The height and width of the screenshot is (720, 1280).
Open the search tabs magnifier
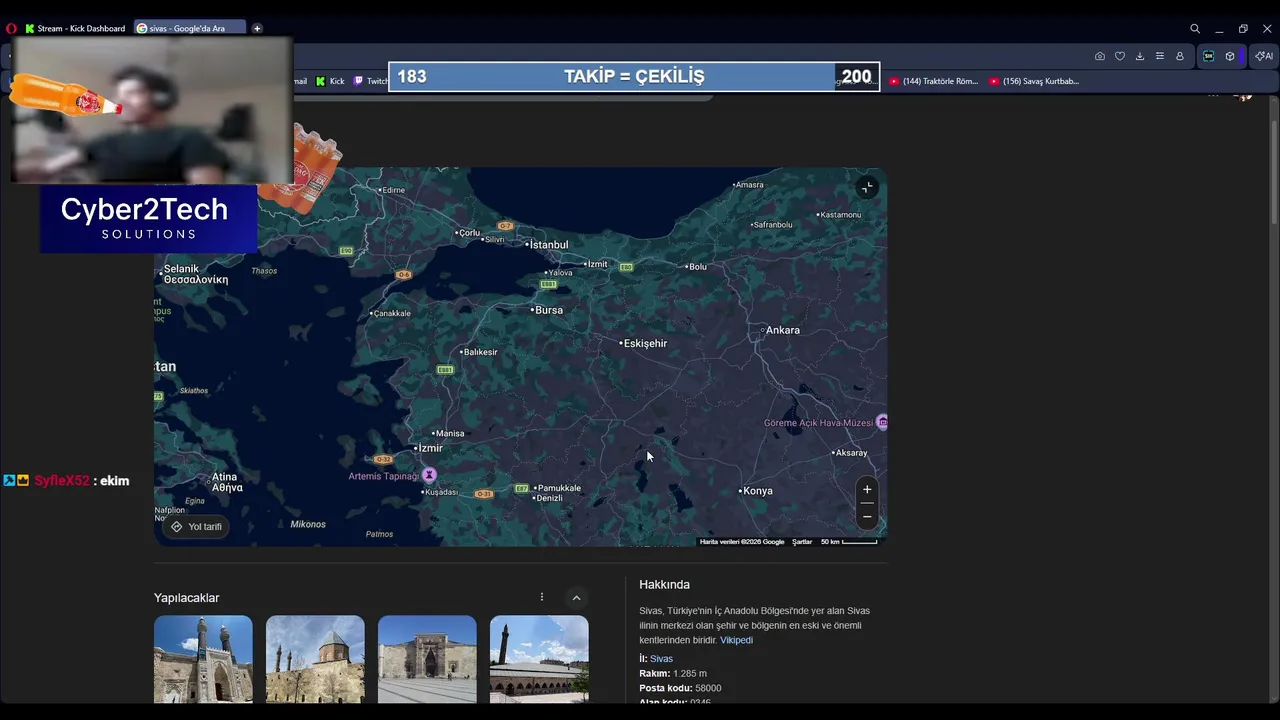(1195, 28)
